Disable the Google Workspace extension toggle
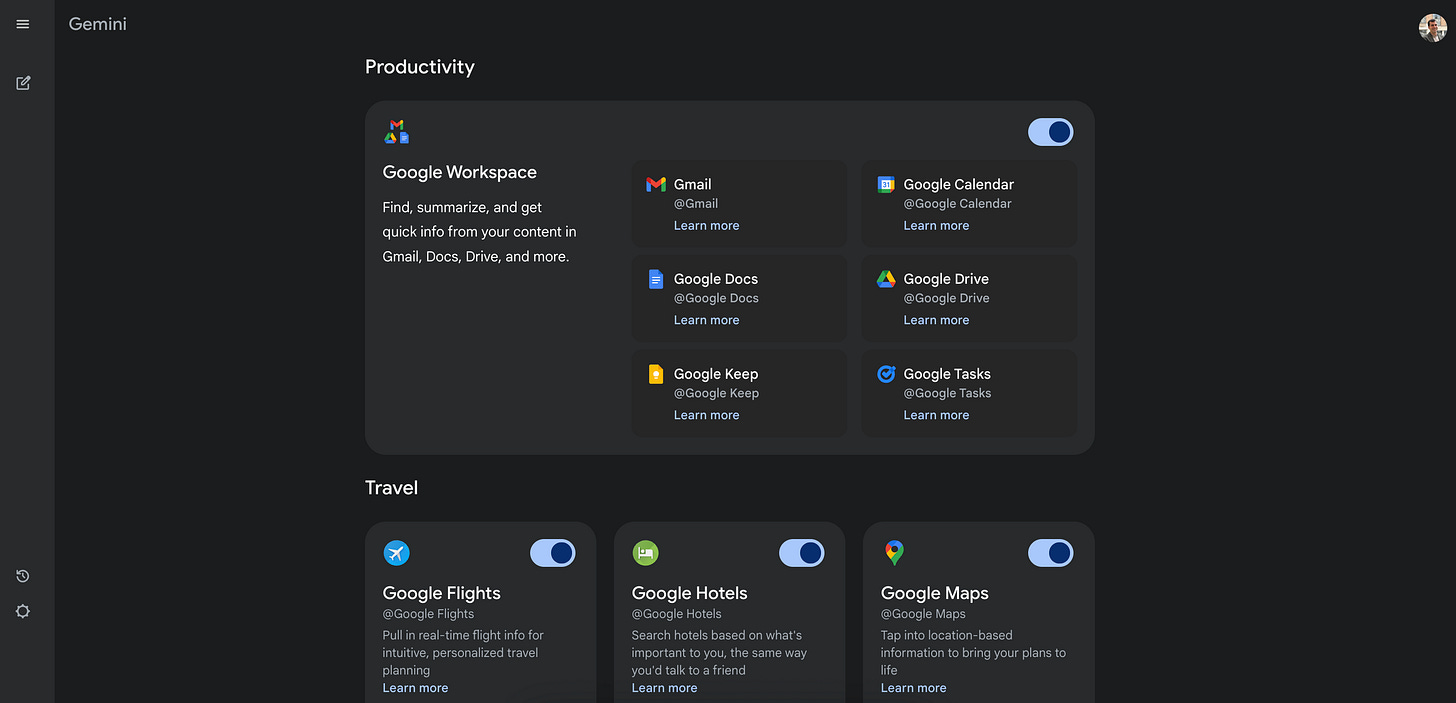Image resolution: width=1456 pixels, height=703 pixels. point(1051,132)
